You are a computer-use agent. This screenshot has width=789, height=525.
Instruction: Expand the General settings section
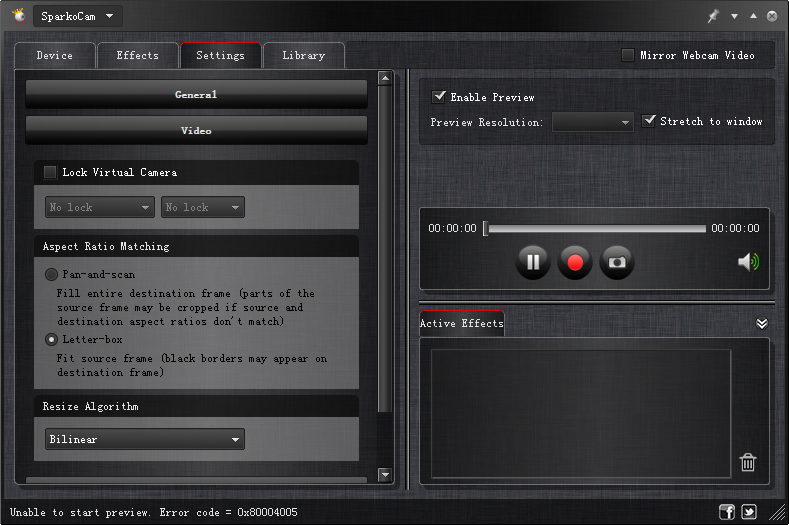pos(196,94)
